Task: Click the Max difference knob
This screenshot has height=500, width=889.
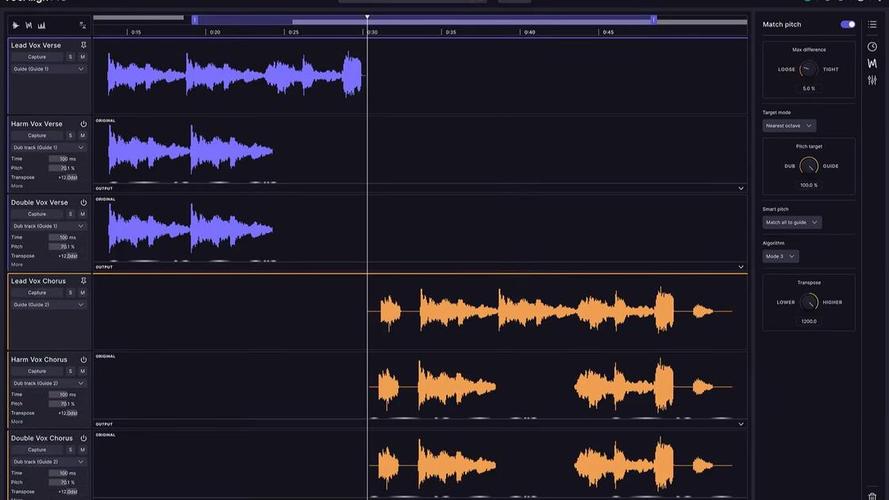Action: tap(808, 69)
